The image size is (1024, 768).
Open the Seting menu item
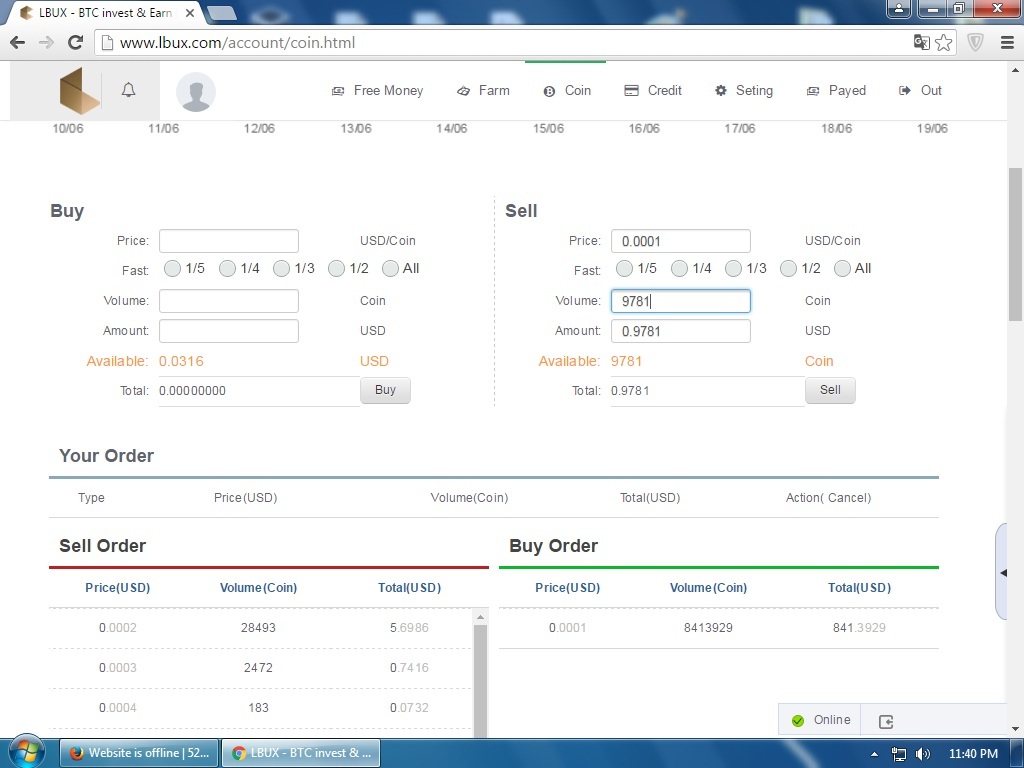744,91
